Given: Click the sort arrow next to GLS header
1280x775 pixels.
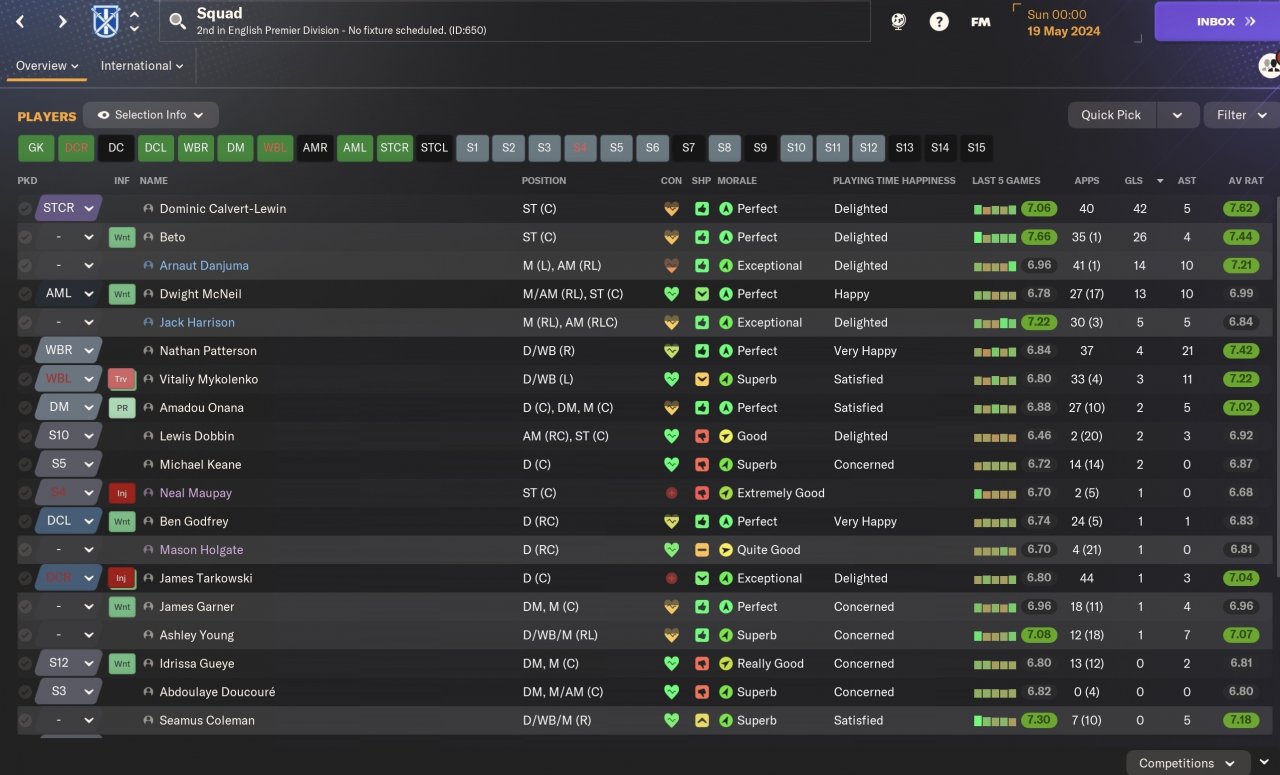Looking at the screenshot, I should pyautogui.click(x=1160, y=181).
